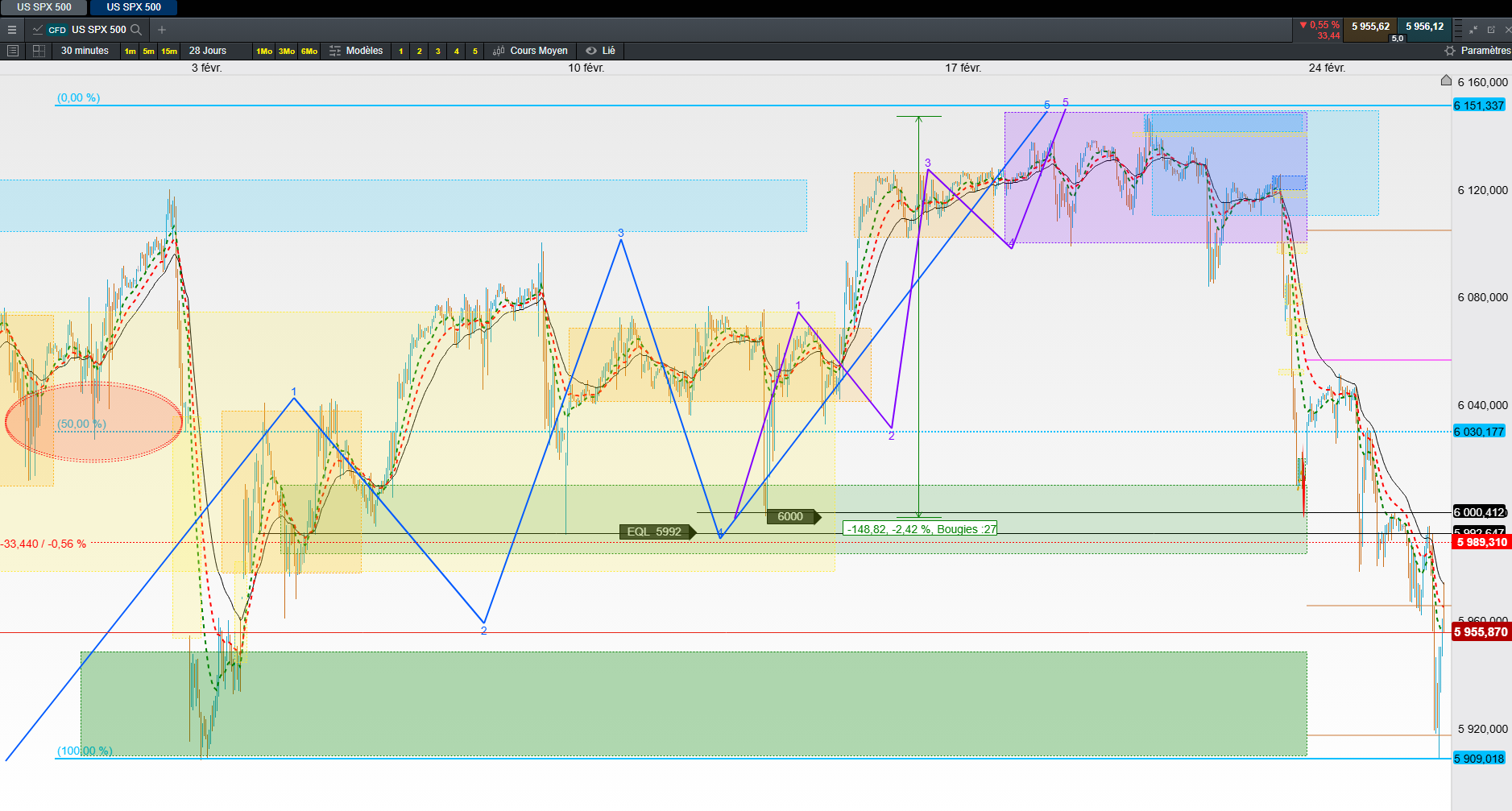The width and height of the screenshot is (1512, 811).
Task: Select the active blue US SPX 500 tab
Action: point(134,7)
